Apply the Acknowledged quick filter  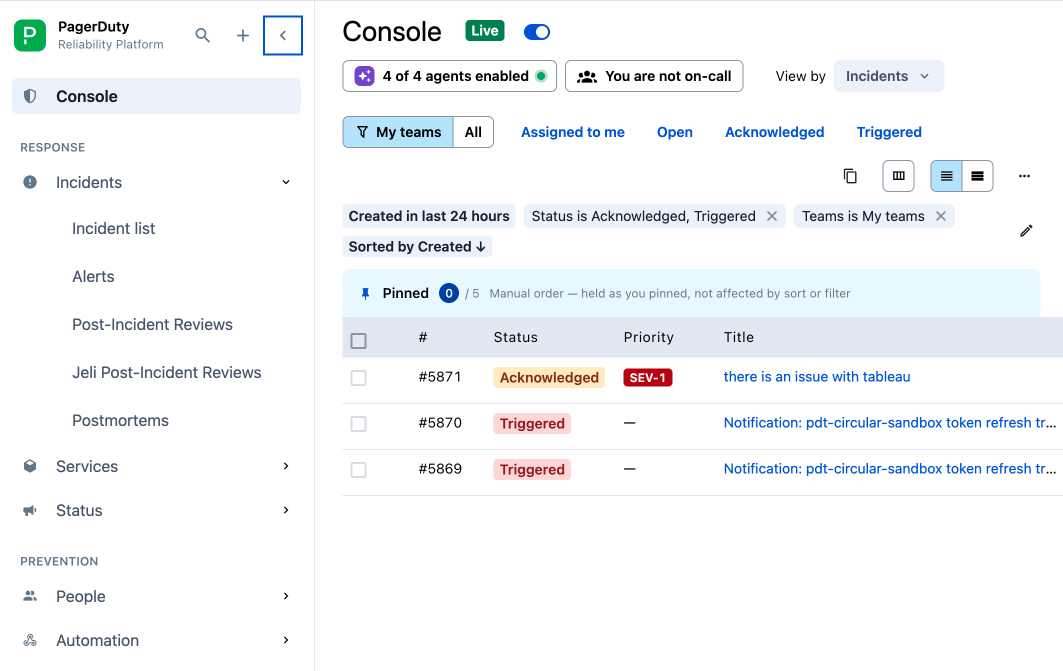775,132
